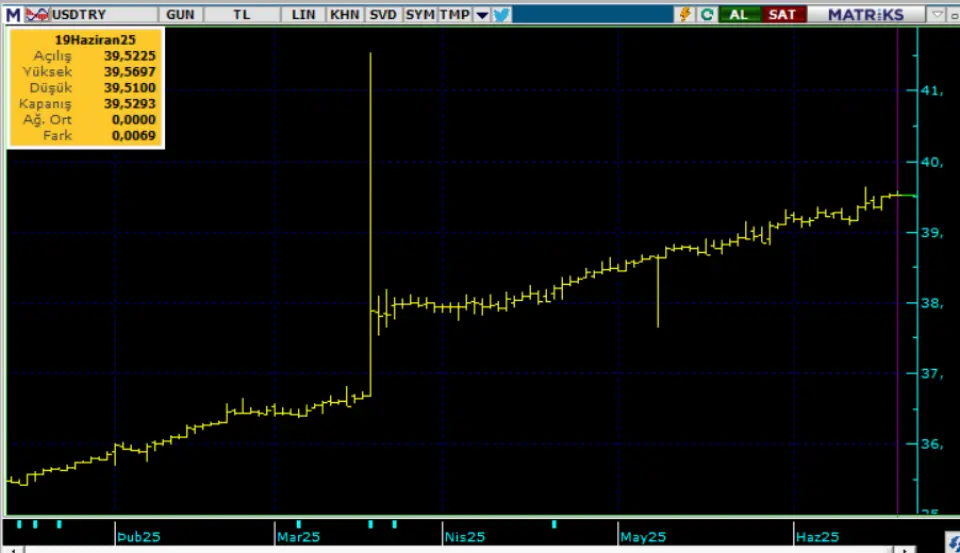This screenshot has height=553, width=960.
Task: Select the Açılış value 39,5225
Action: (129, 56)
